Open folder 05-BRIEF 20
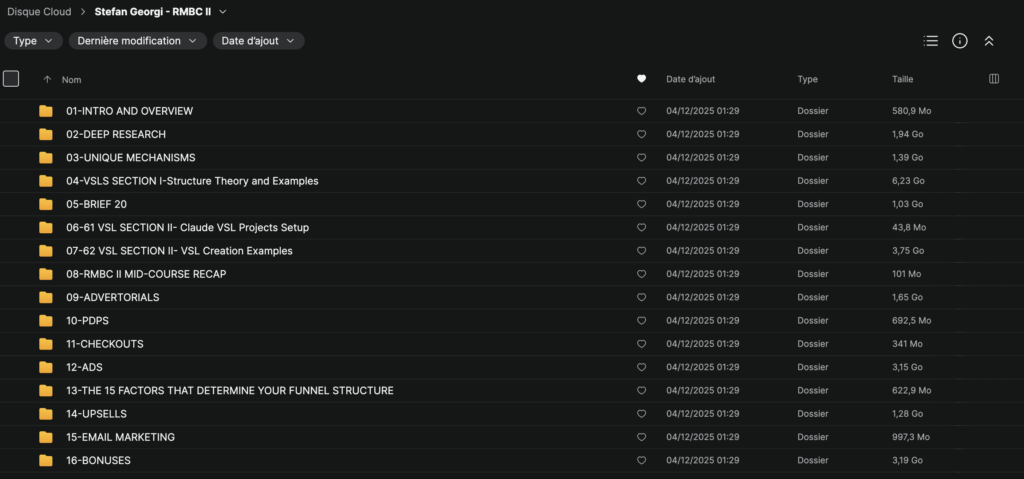 pos(96,204)
